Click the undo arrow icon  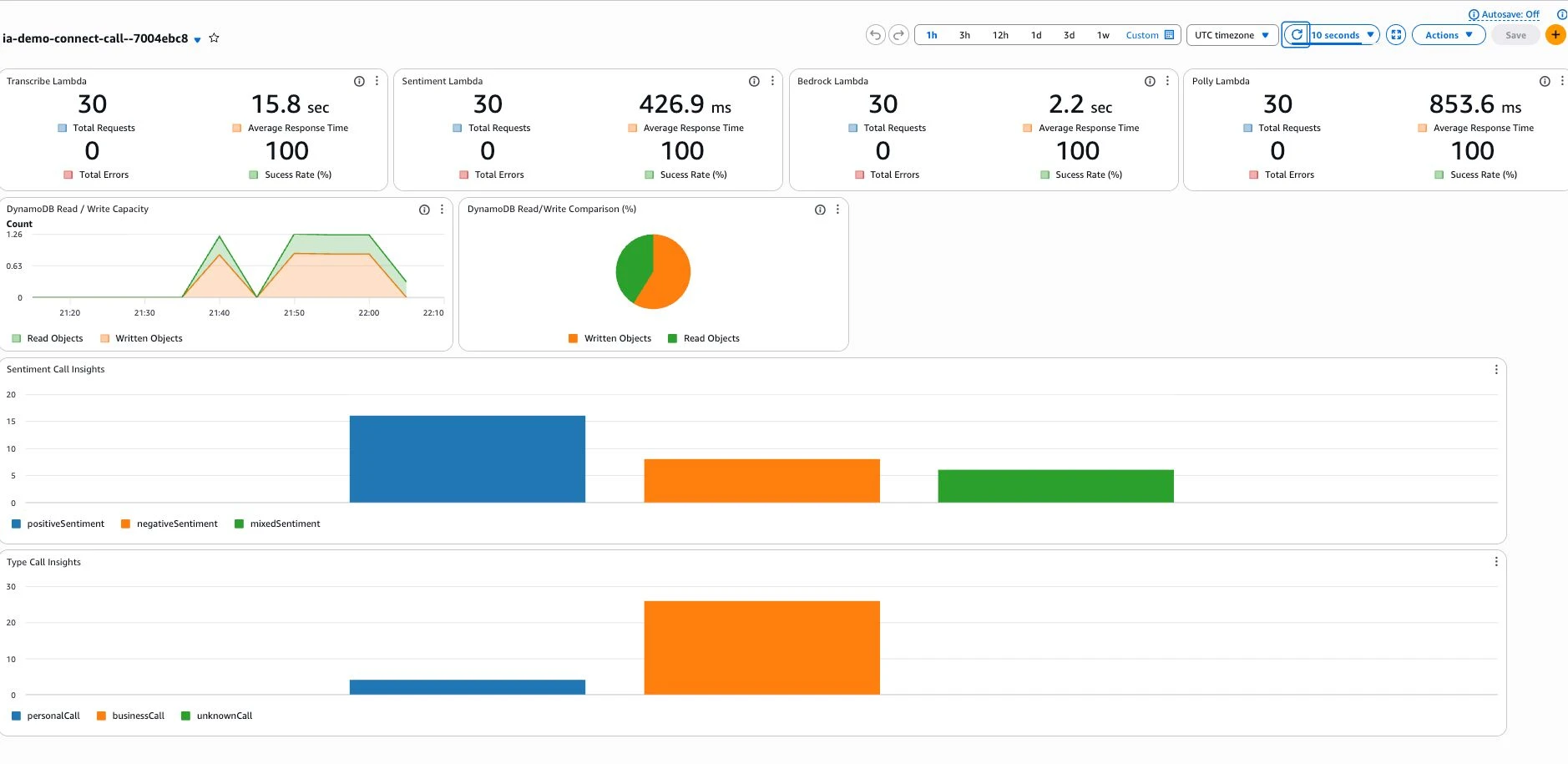point(875,35)
